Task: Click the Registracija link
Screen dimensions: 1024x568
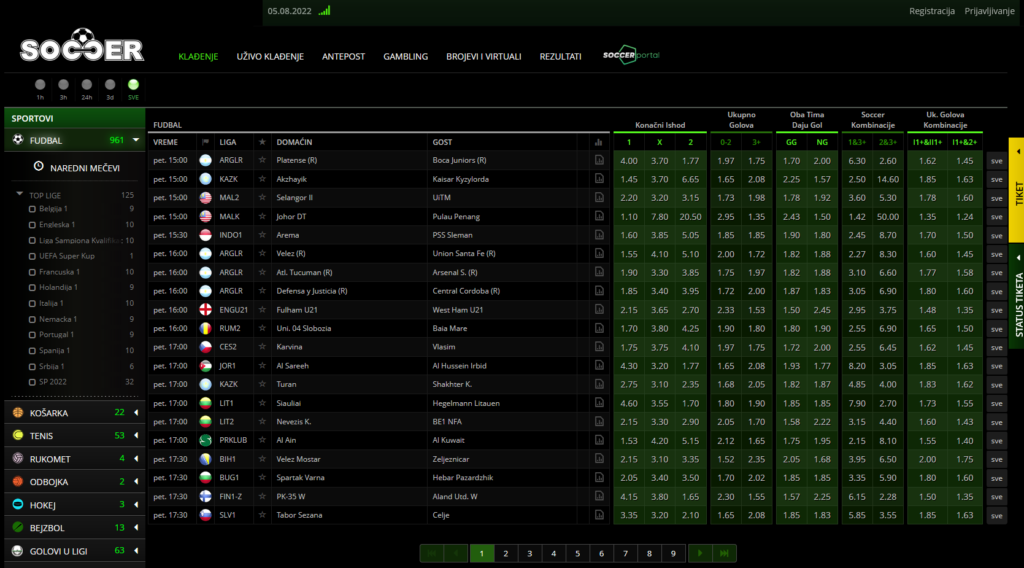Action: click(931, 11)
